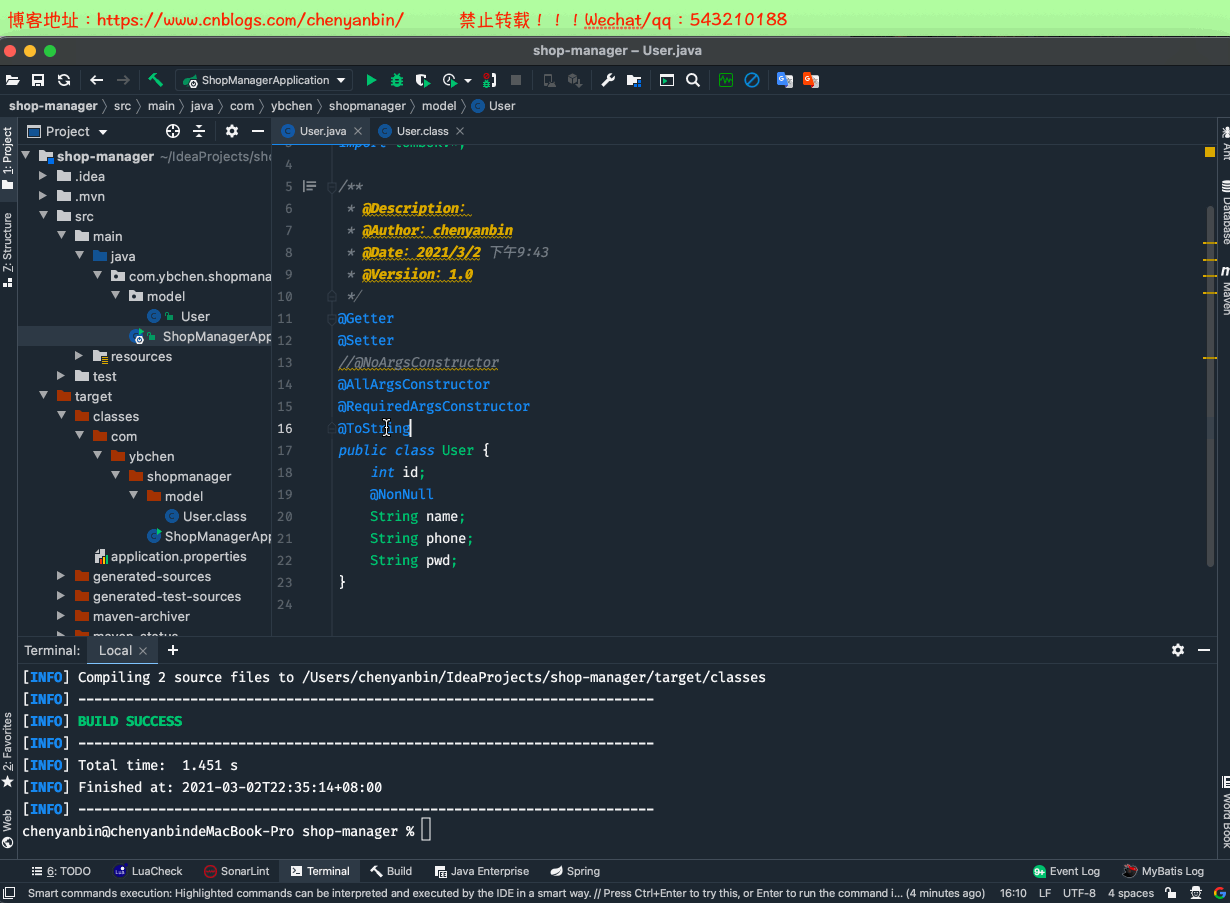Open the profiler dropdown arrow
The image size is (1230, 903).
pos(468,80)
